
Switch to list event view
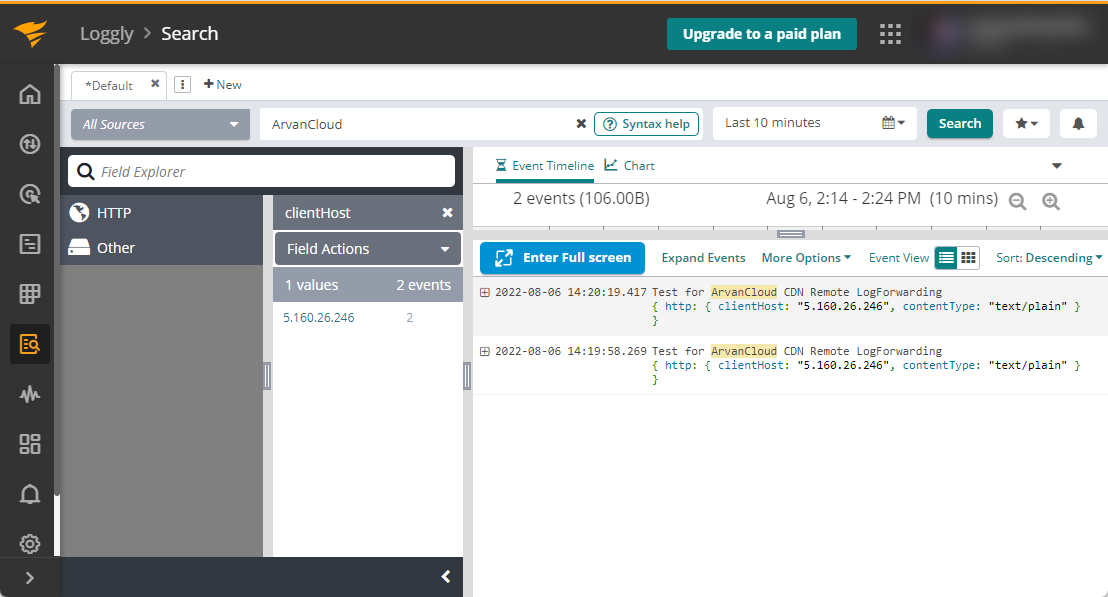click(x=946, y=258)
